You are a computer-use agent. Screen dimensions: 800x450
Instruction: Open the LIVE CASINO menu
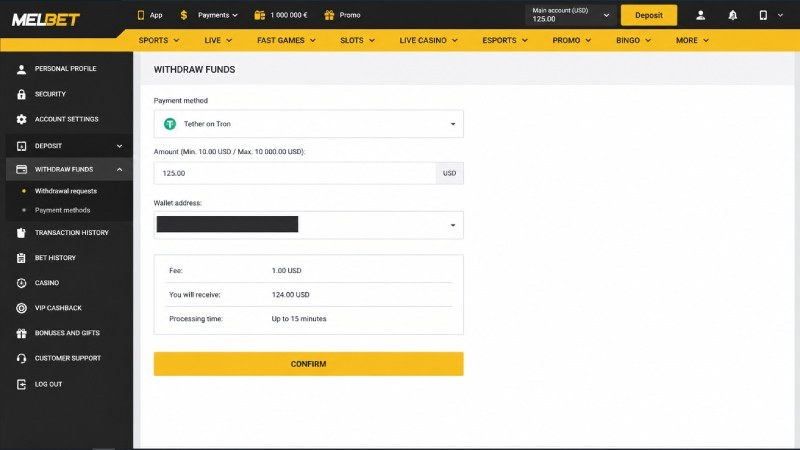pos(429,40)
